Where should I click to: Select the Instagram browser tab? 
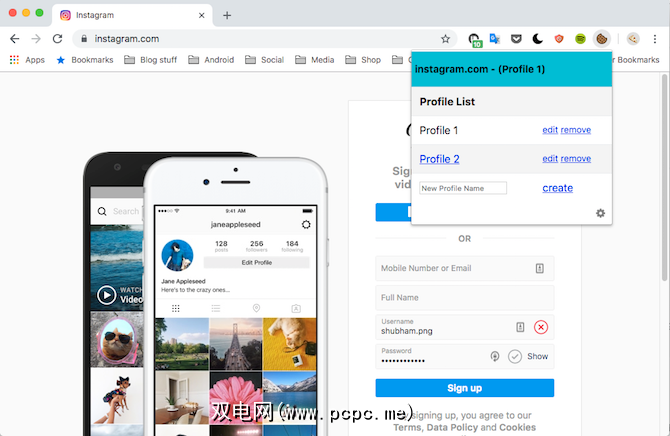point(132,15)
